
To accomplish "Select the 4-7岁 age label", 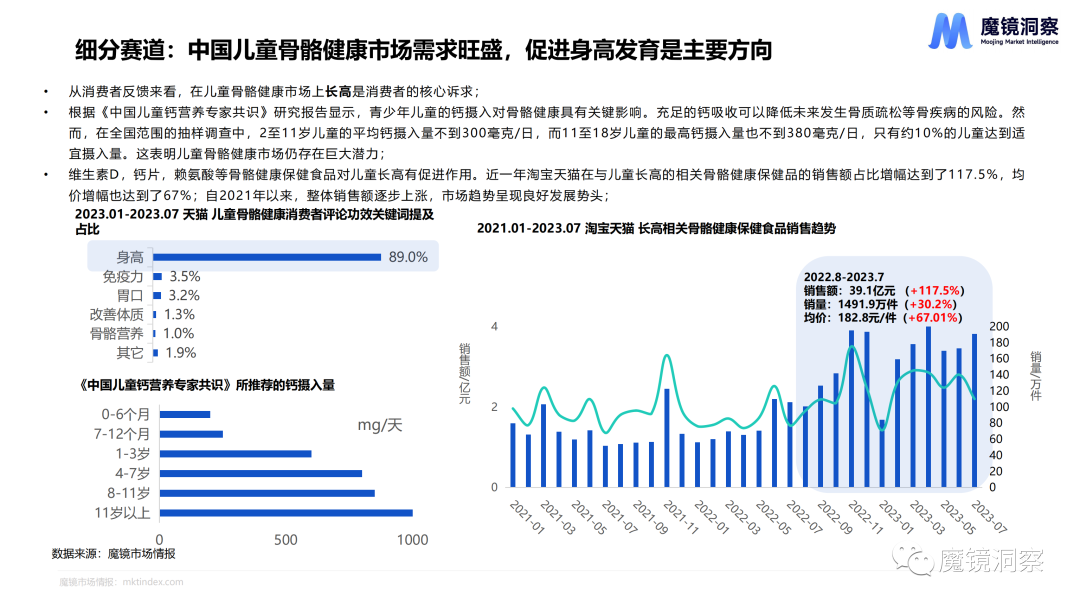I will (x=132, y=474).
